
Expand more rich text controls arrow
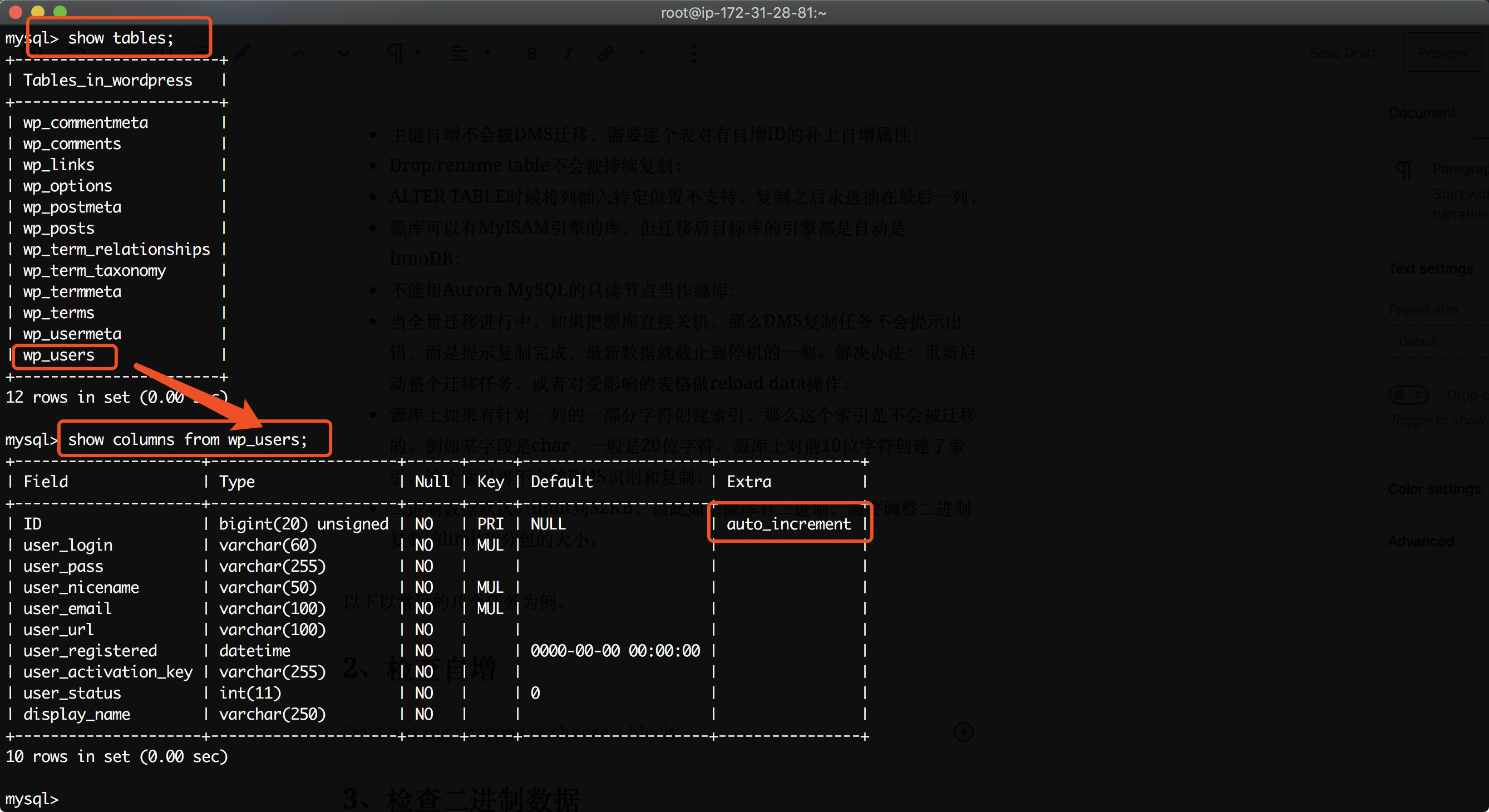coord(642,54)
